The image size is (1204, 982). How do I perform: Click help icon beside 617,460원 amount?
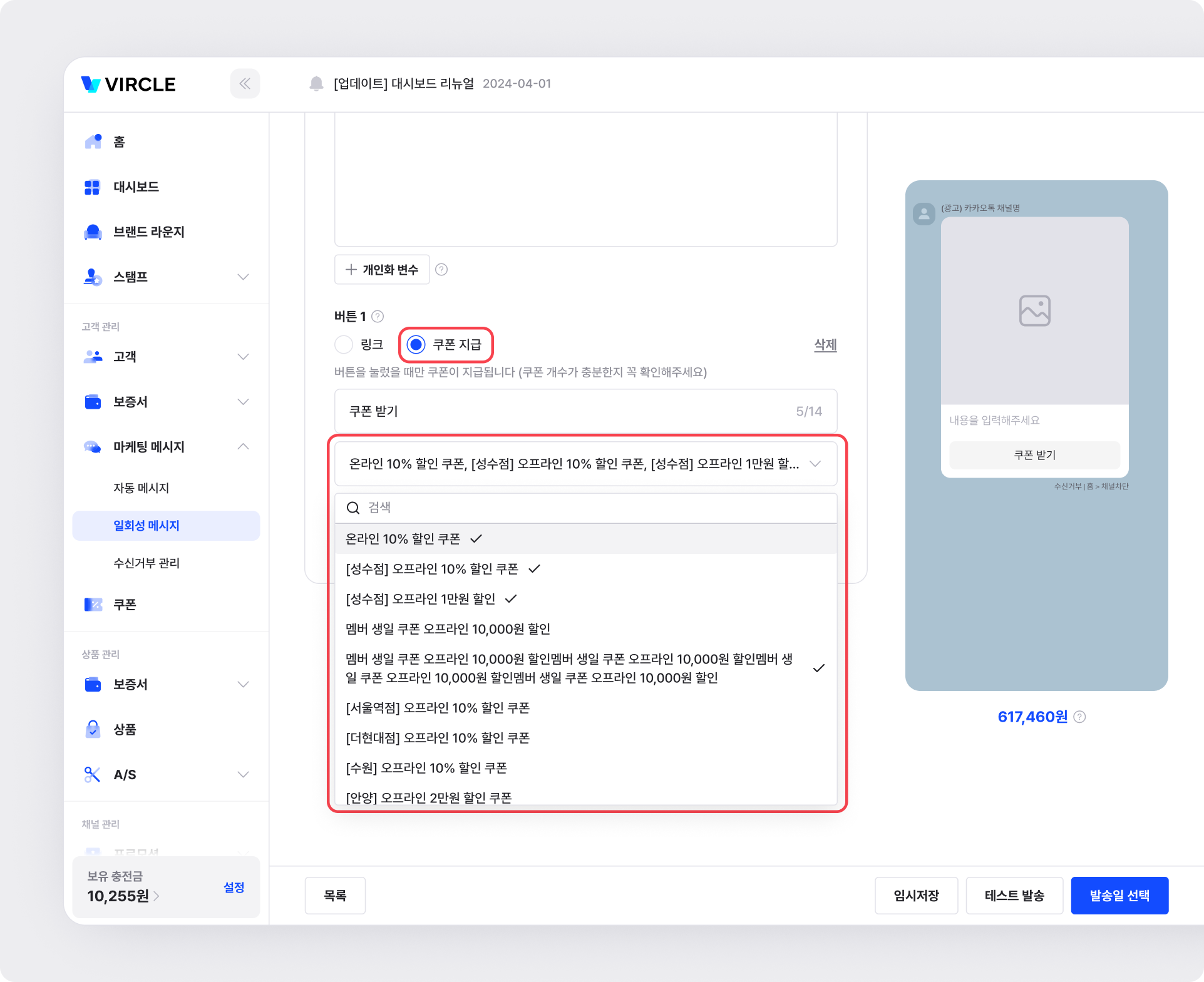tap(1079, 717)
